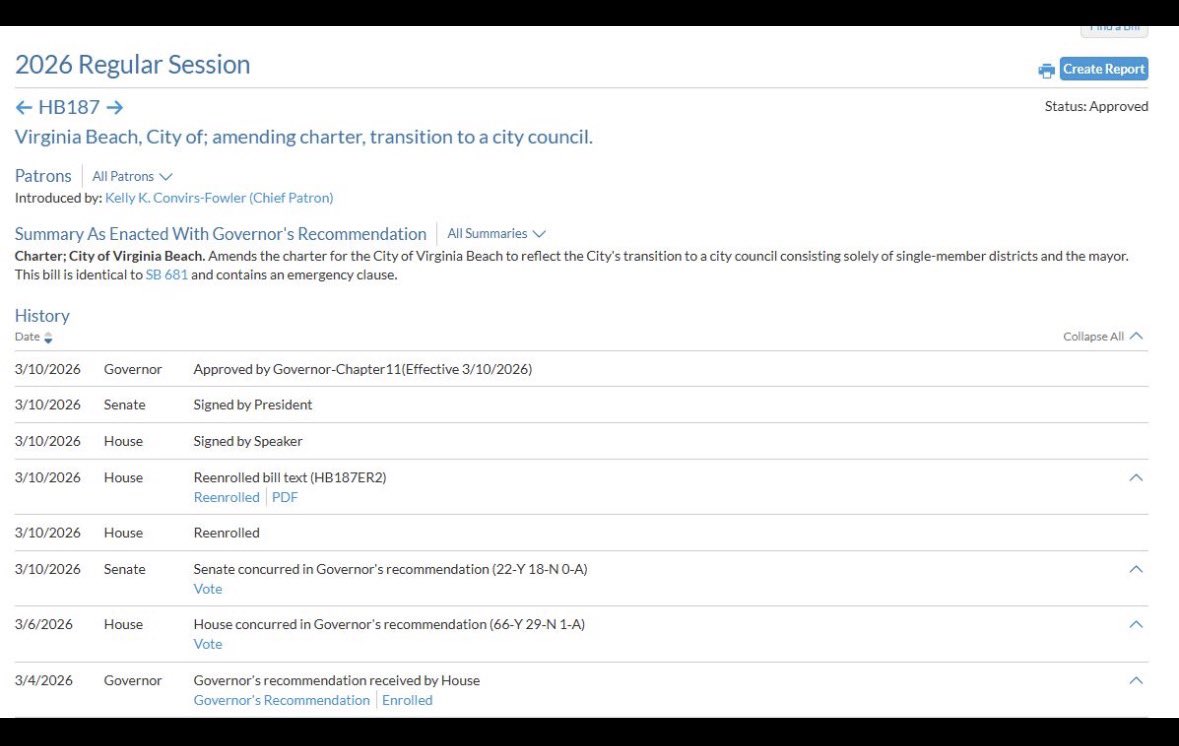Collapse Governor's recommendation received row
The image size is (1179, 746).
[x=1135, y=681]
